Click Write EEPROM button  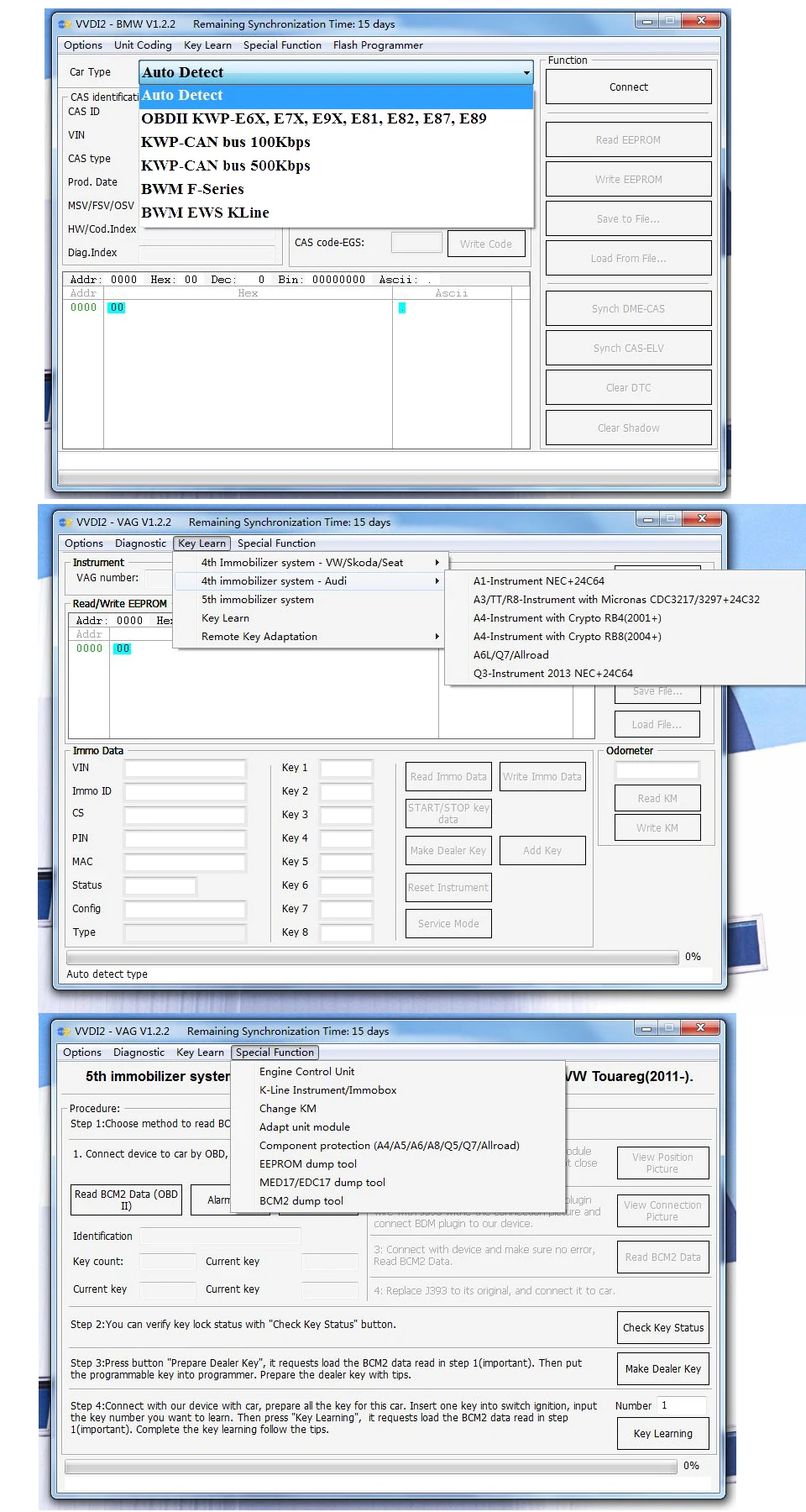[x=629, y=180]
